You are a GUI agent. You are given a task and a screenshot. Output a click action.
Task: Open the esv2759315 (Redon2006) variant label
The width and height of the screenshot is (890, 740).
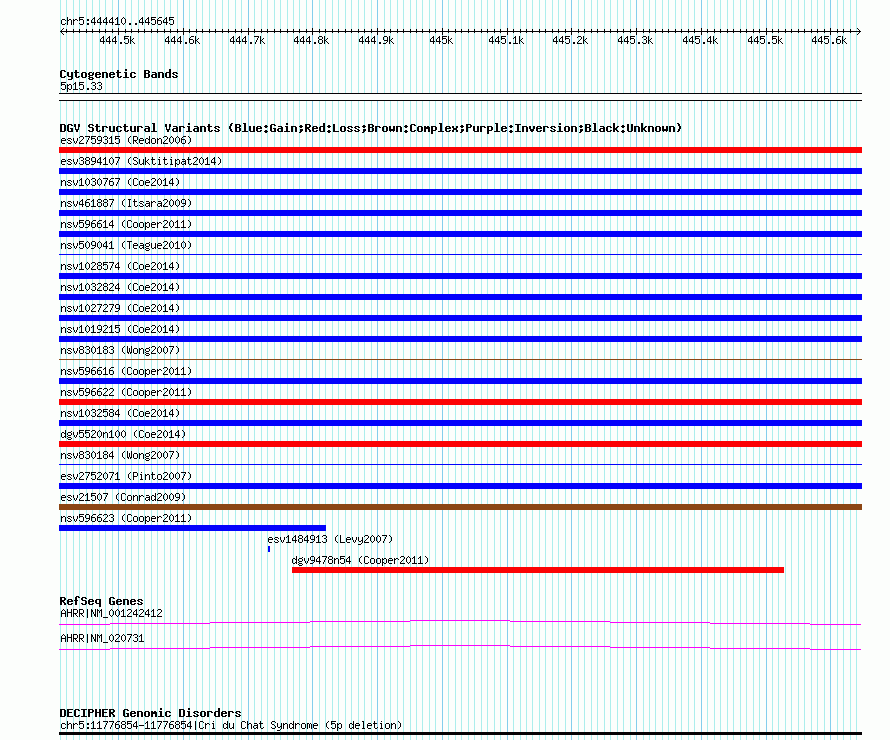click(126, 140)
